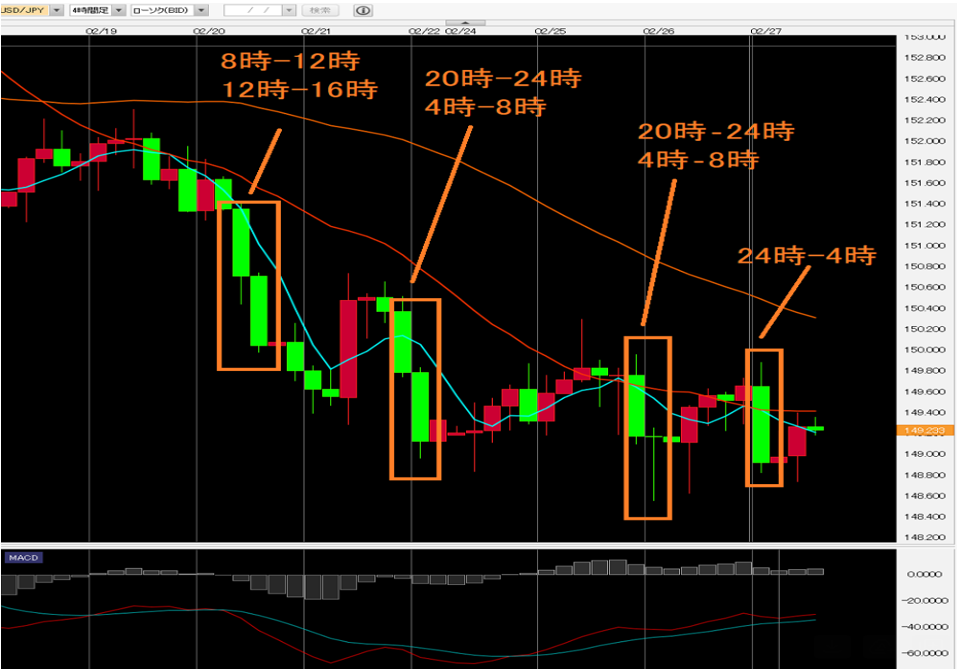Screen dimensions: 957x669
Task: Click the date input field
Action: 252,10
